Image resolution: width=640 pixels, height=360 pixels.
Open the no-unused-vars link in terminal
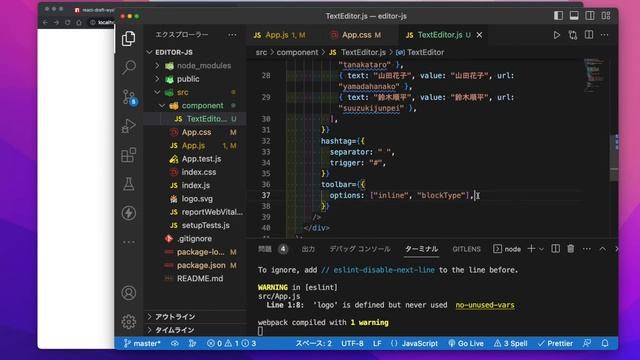coord(484,305)
